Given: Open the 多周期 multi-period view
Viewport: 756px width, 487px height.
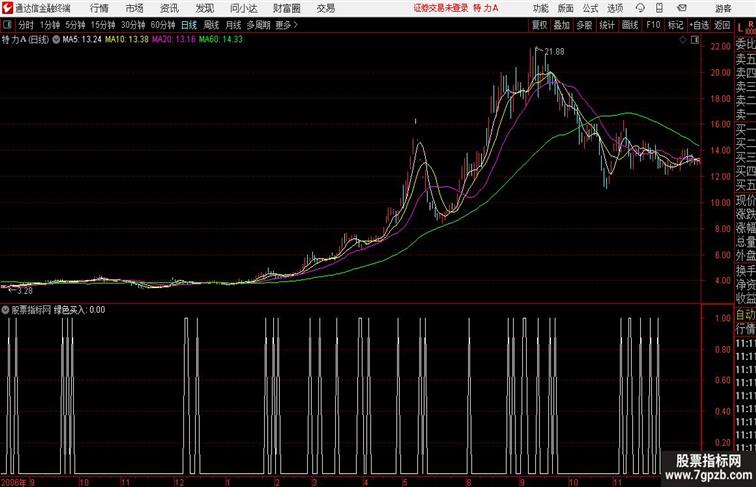Looking at the screenshot, I should pos(259,25).
